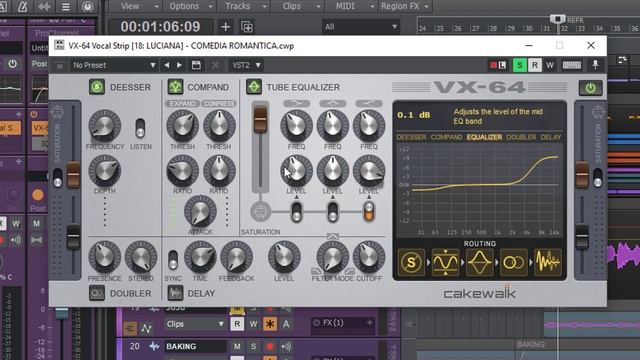
Task: Expand the View menu dropdown arrow
Action: click(156, 7)
